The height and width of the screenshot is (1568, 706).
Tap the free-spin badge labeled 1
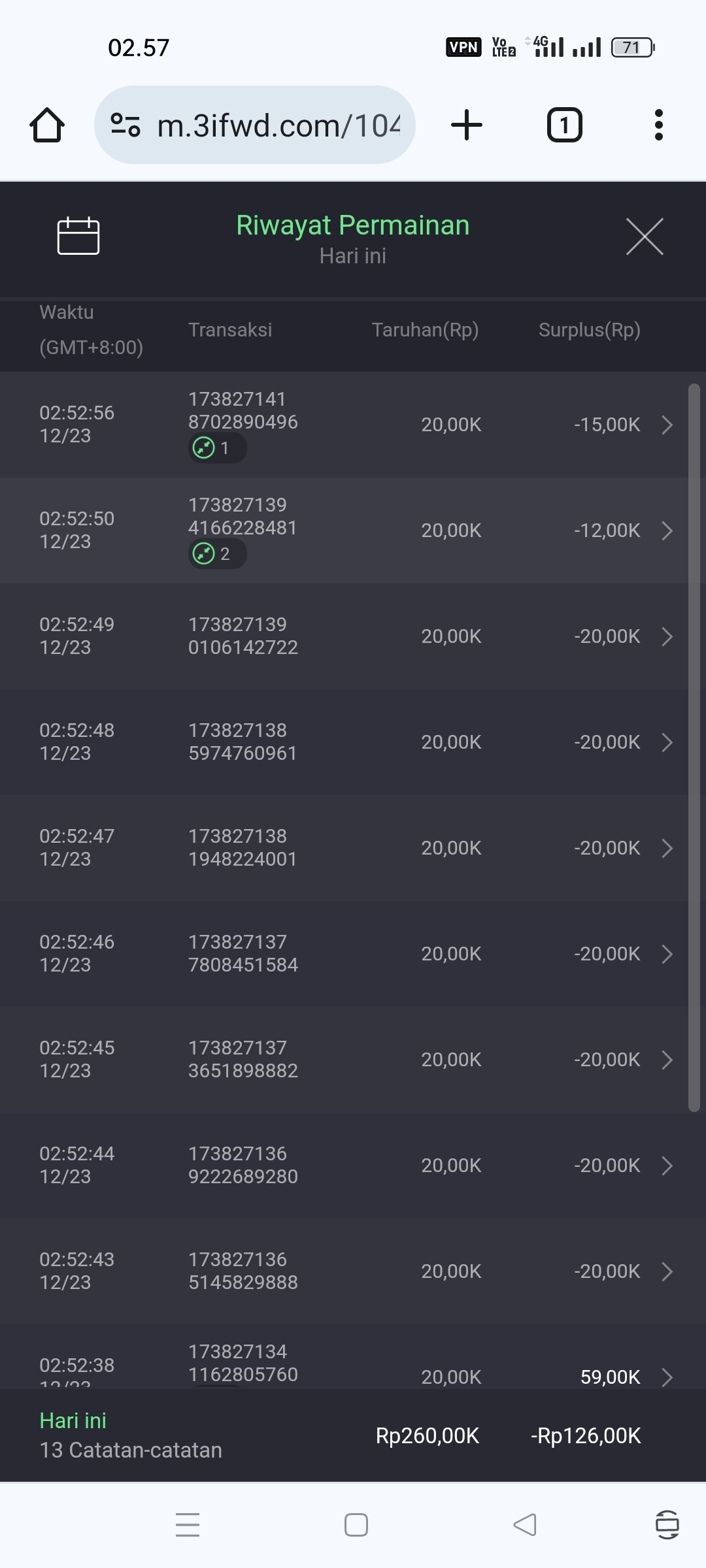[x=217, y=448]
